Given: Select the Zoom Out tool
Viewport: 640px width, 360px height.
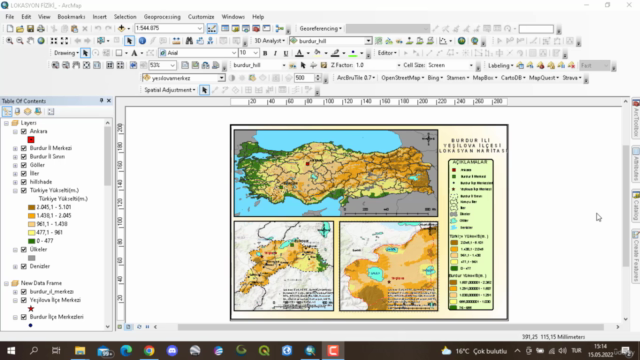Looking at the screenshot, I should click(20, 41).
